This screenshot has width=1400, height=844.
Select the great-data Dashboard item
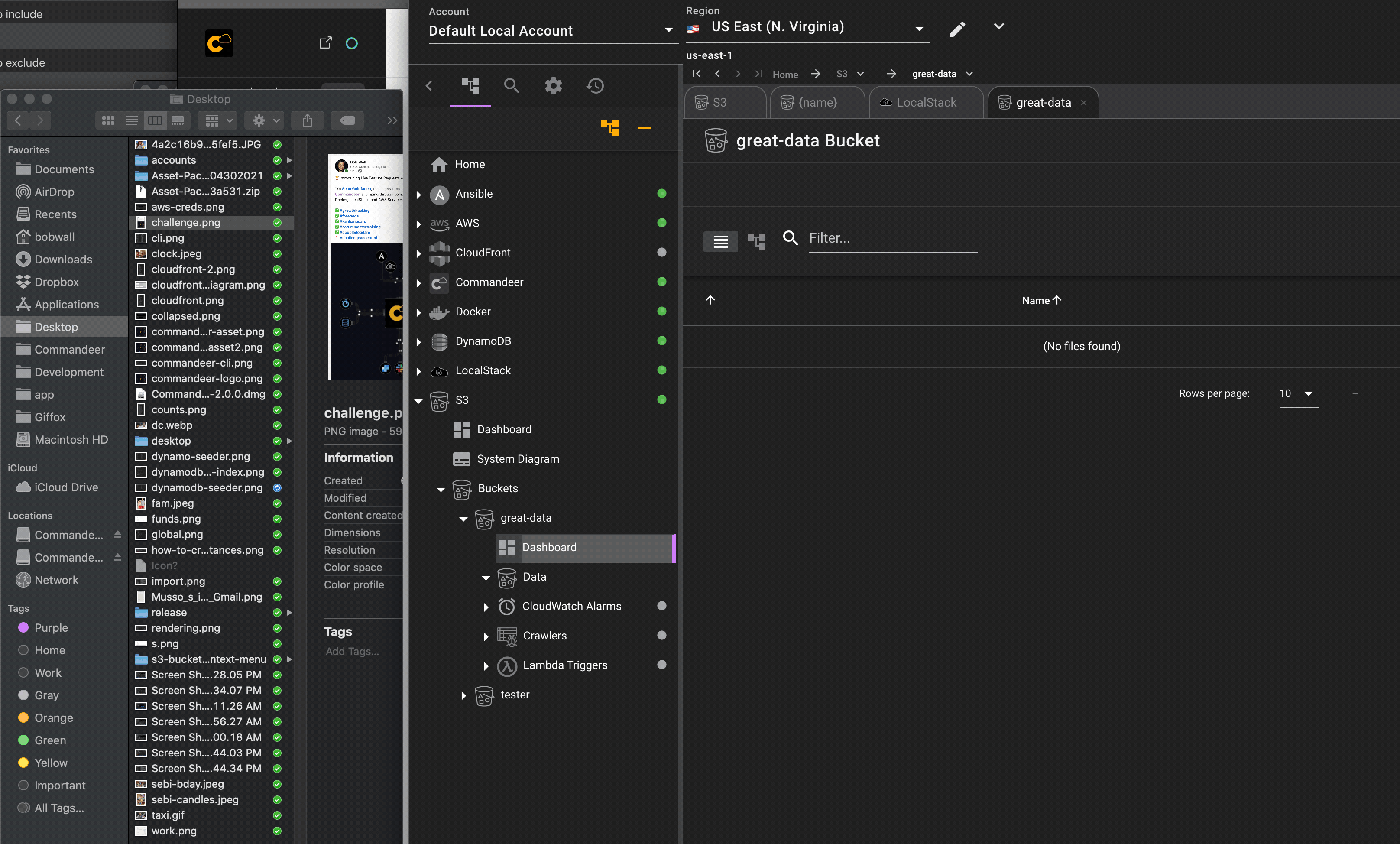pyautogui.click(x=585, y=548)
